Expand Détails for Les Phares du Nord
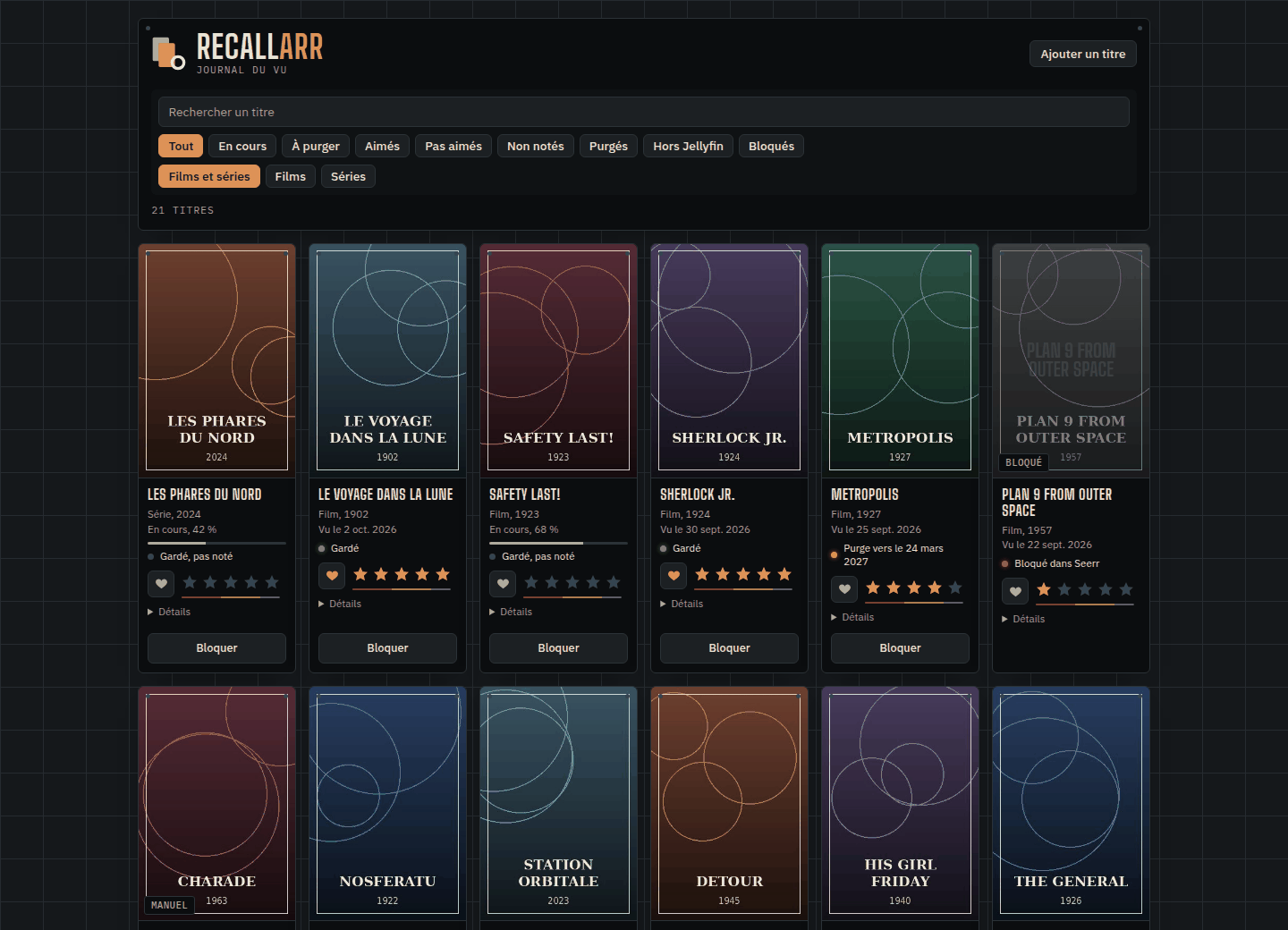1288x930 pixels. (169, 613)
